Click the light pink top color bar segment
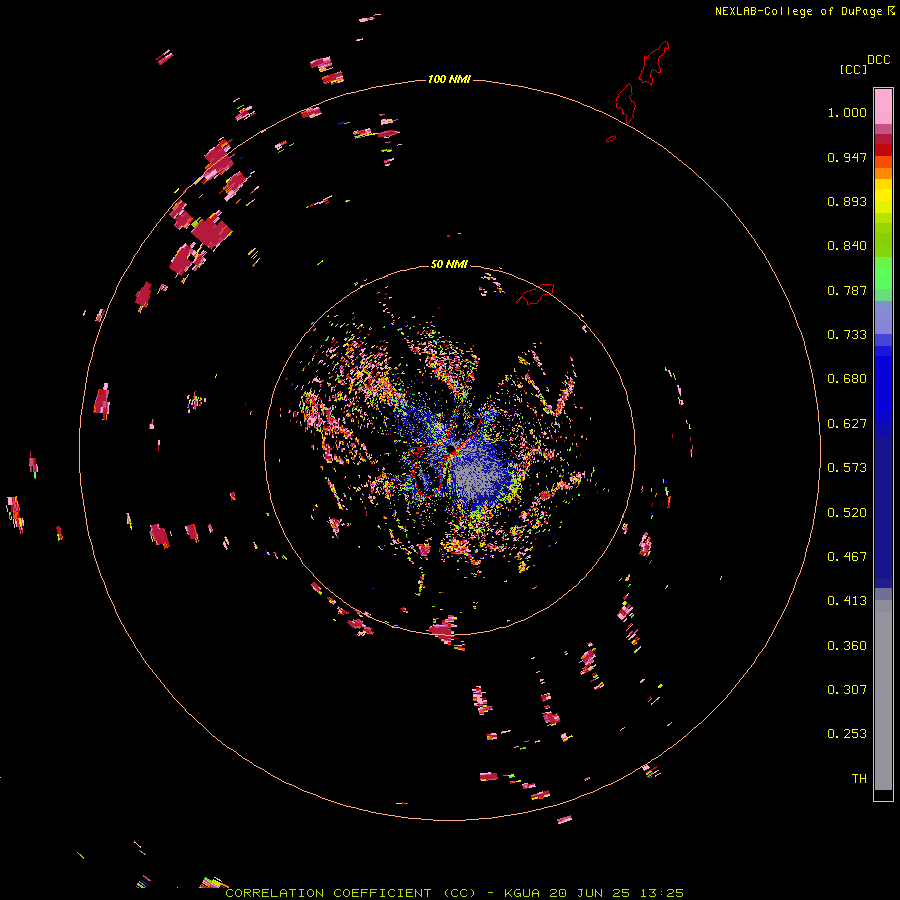Screen dimensions: 900x900 click(x=883, y=106)
